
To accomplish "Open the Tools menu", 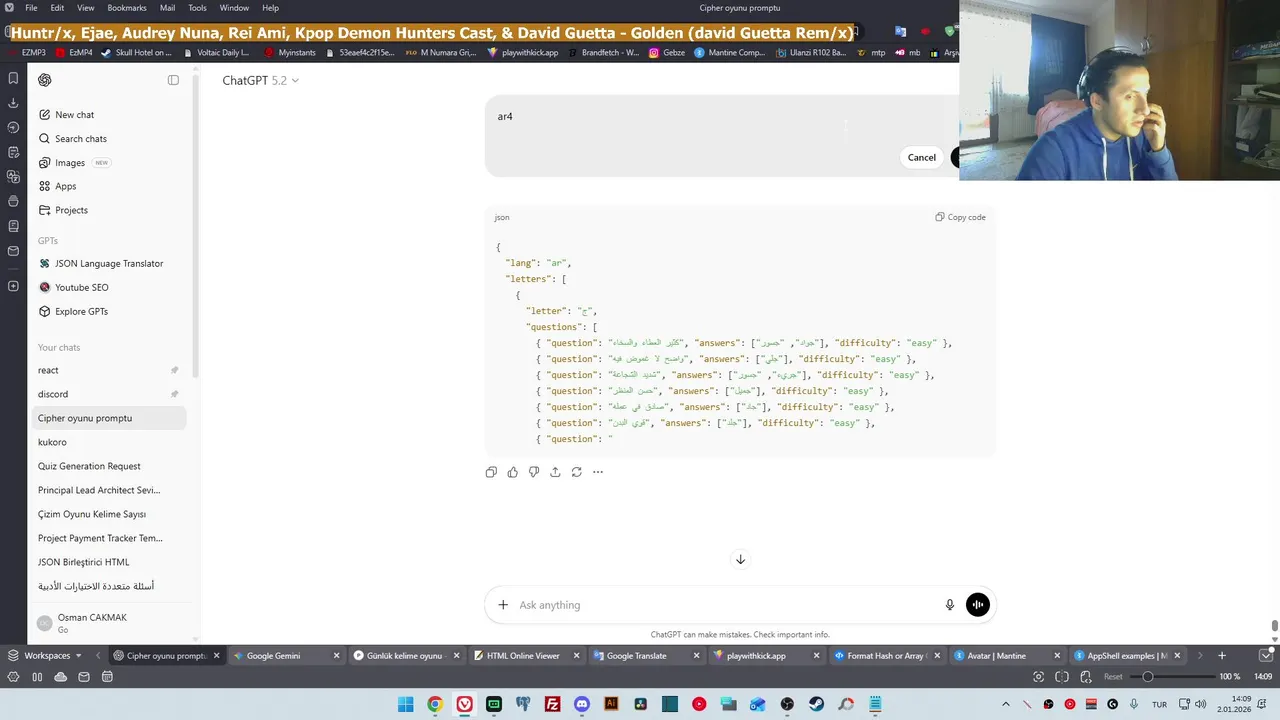I will coord(198,8).
